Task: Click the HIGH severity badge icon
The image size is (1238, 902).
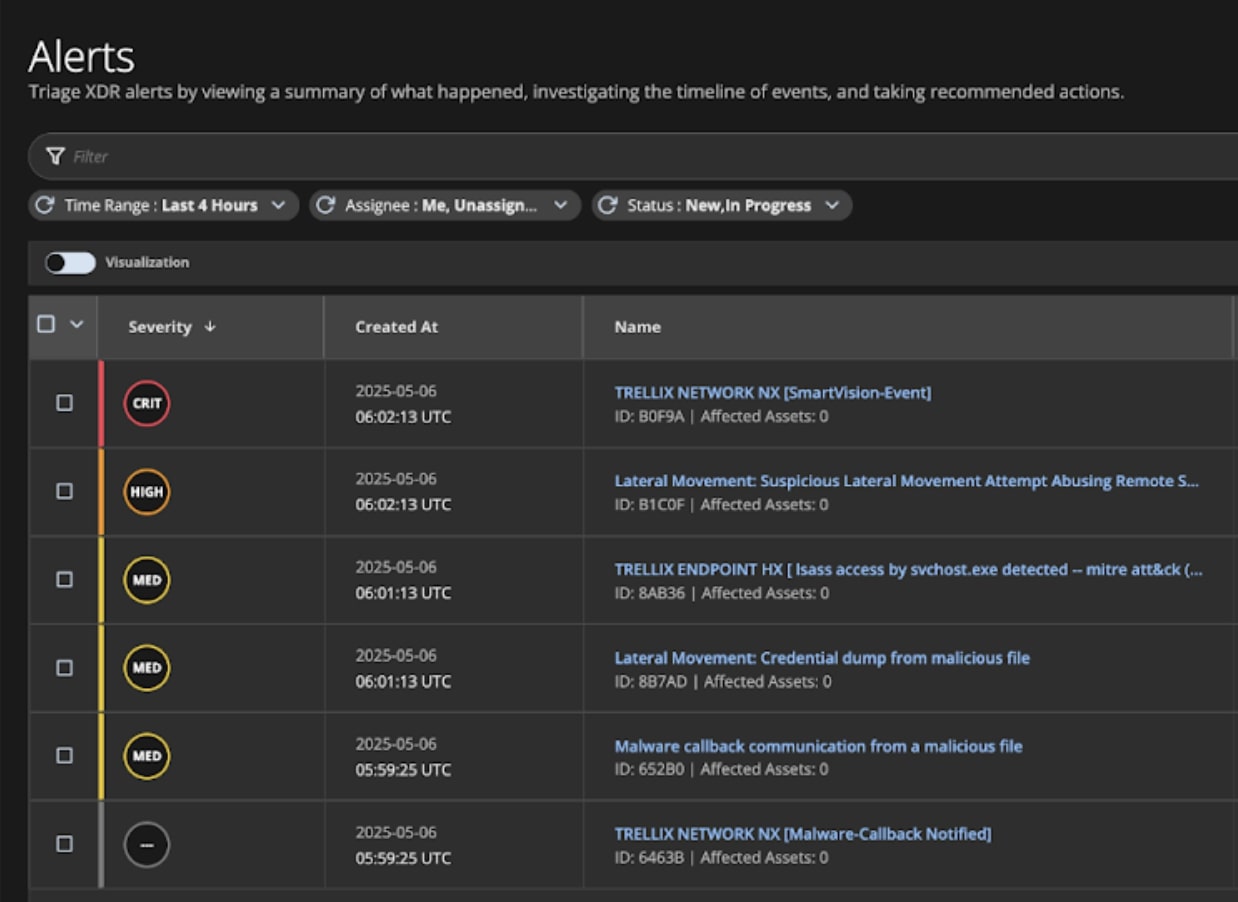Action: [147, 492]
